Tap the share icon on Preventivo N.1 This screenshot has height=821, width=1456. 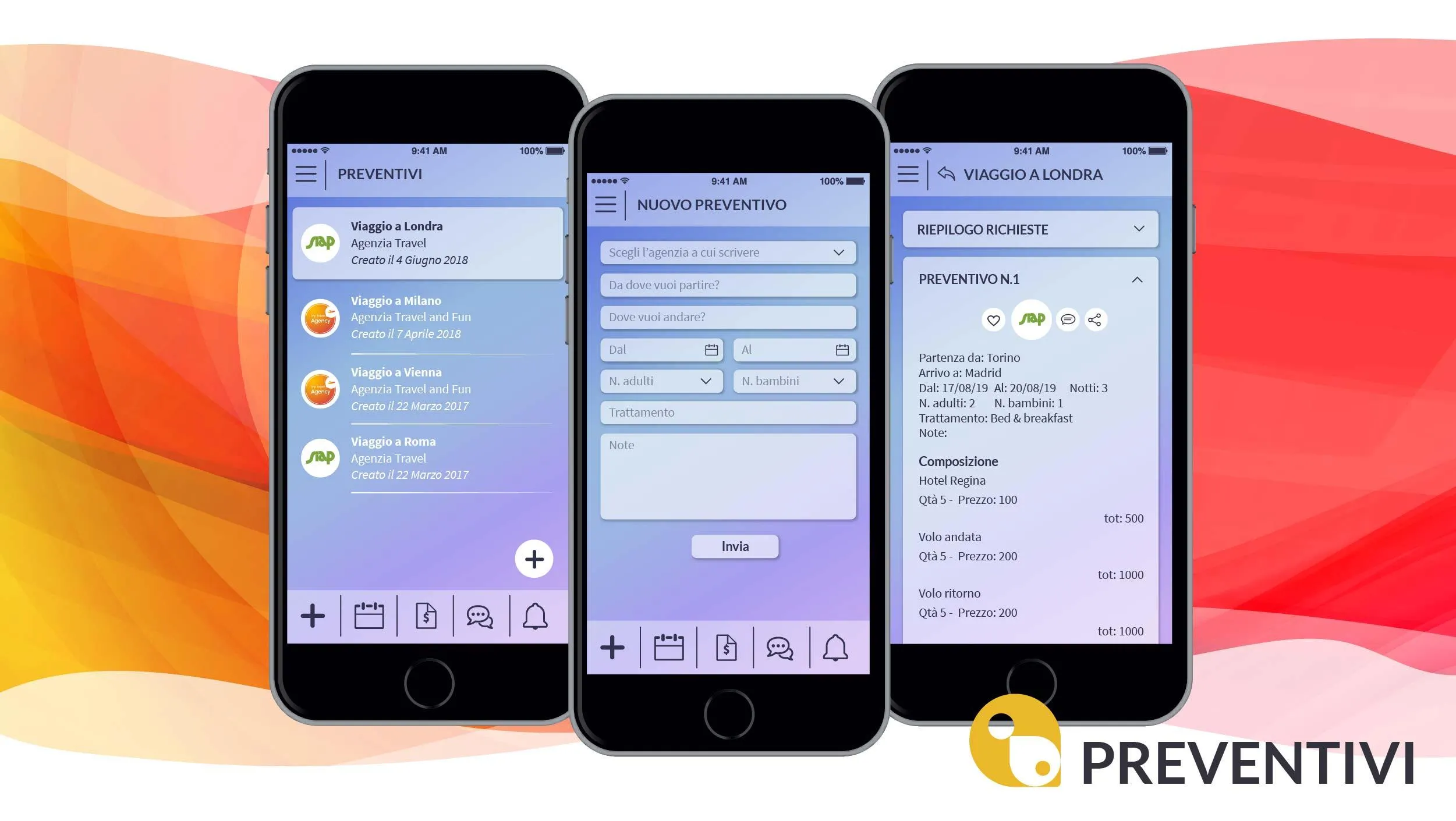point(1096,319)
